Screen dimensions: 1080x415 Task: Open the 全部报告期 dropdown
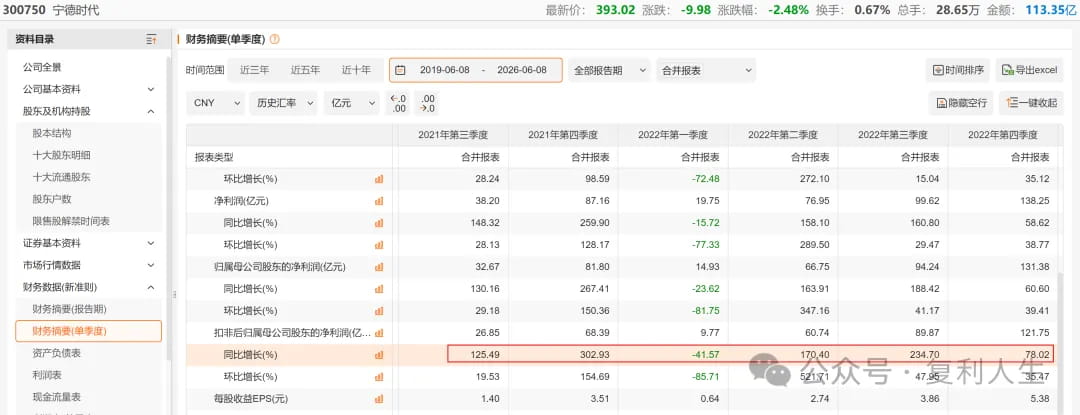pos(609,70)
